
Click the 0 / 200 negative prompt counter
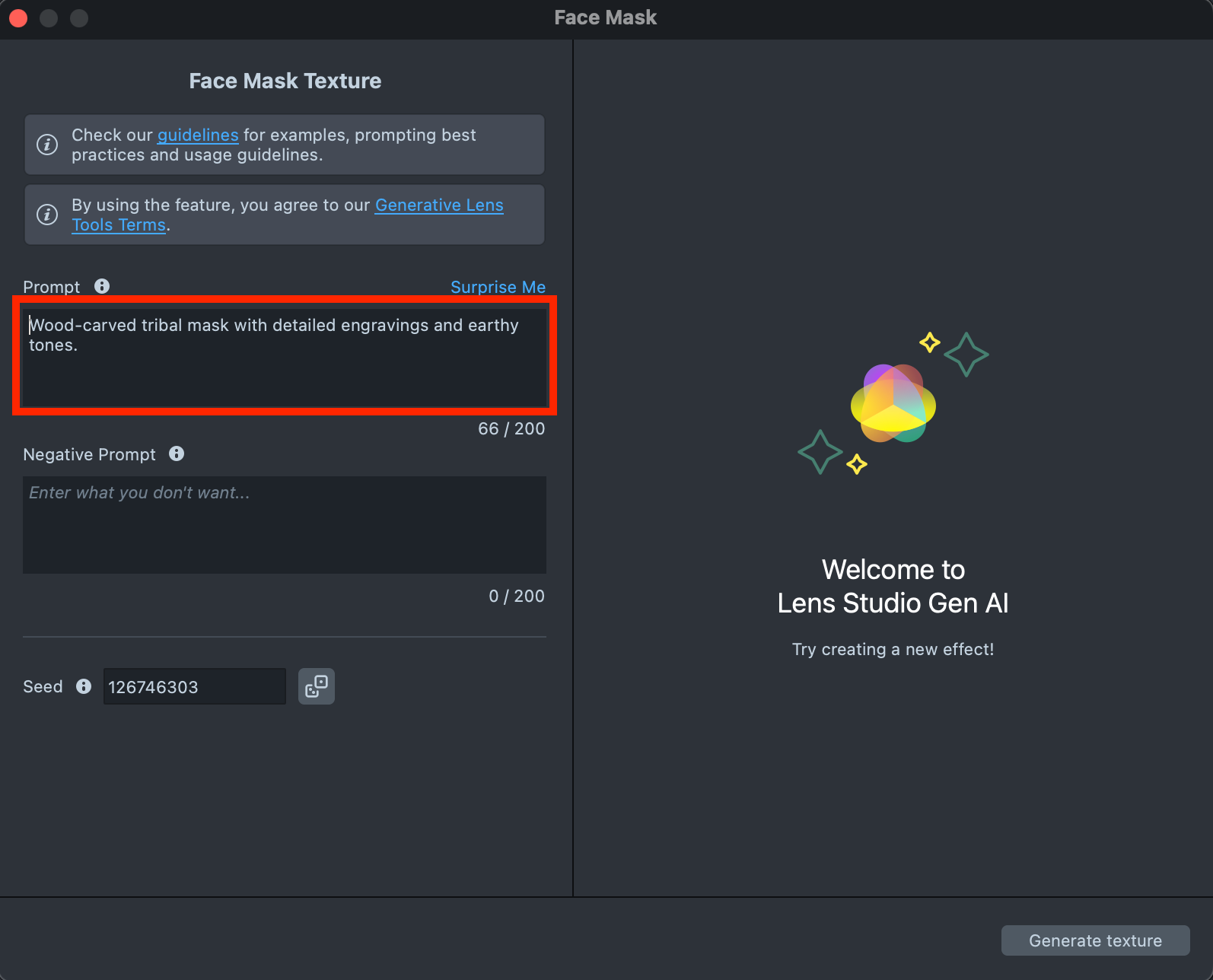[517, 597]
